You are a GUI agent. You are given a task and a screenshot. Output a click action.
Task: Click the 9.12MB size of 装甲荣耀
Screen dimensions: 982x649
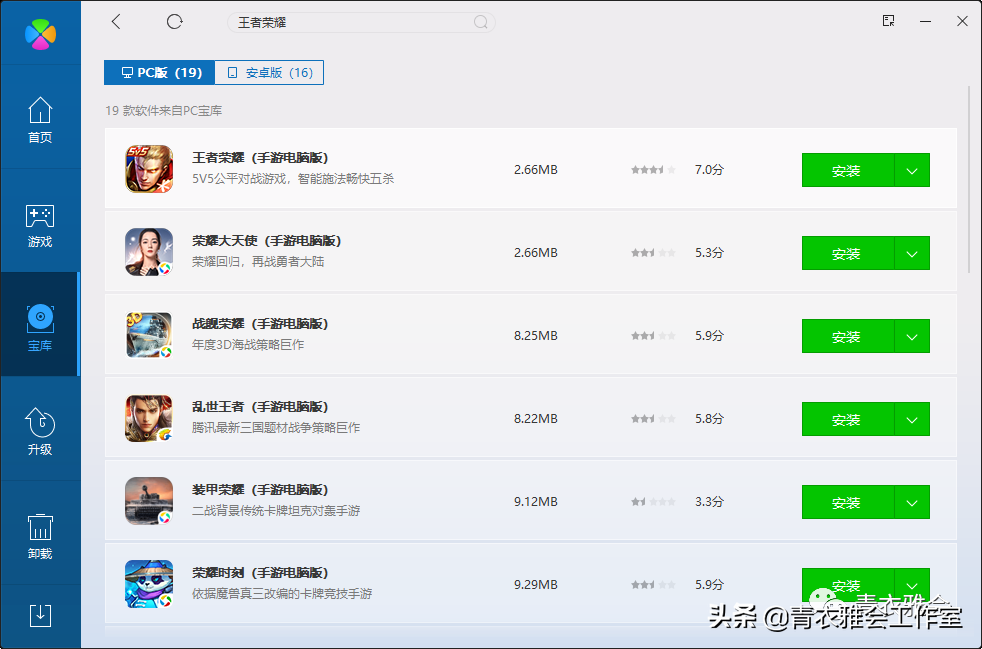535,502
